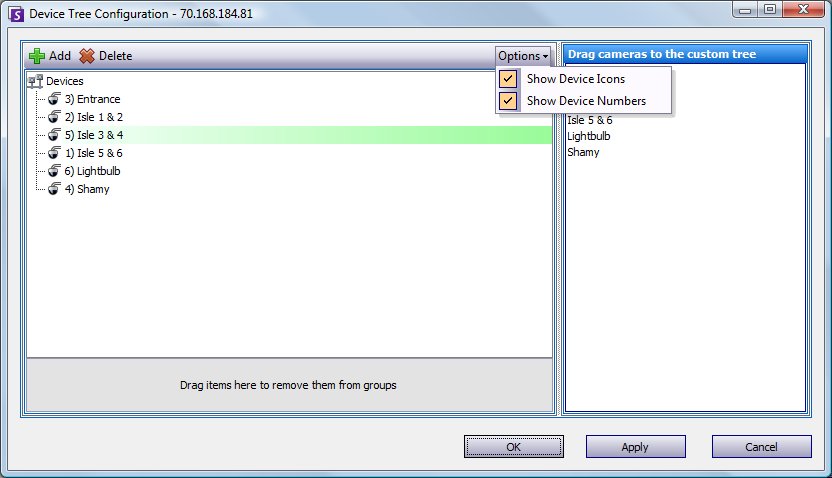832x478 pixels.
Task: Click the app logo in title bar
Action: pyautogui.click(x=16, y=14)
